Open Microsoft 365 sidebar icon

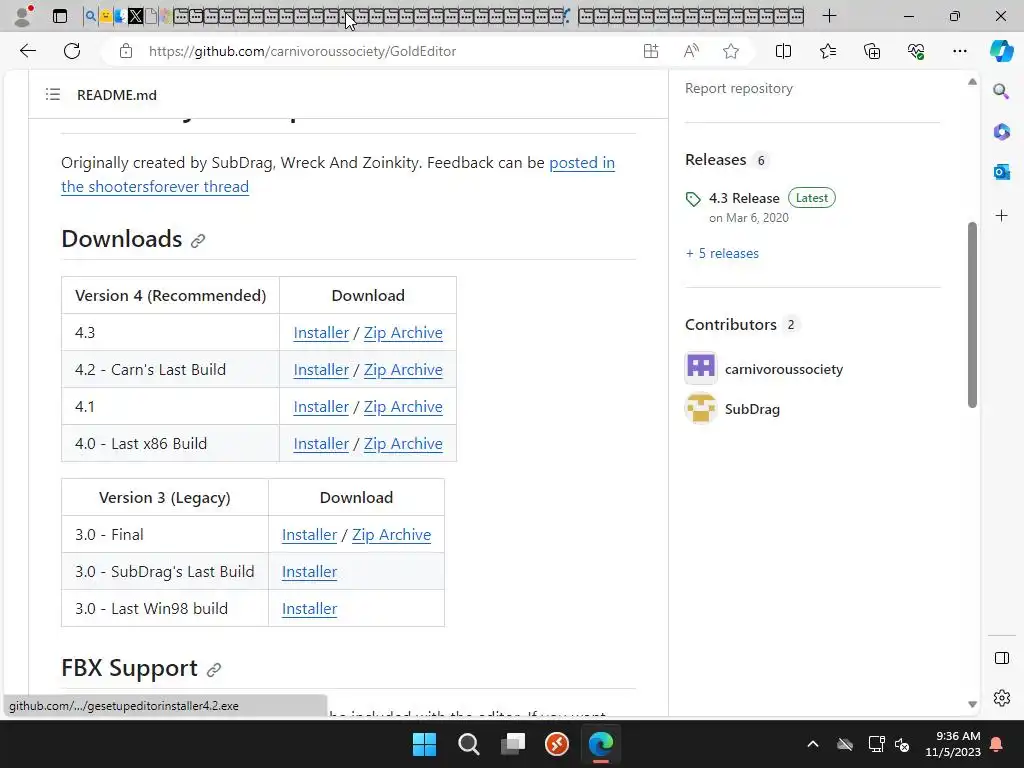1001,131
